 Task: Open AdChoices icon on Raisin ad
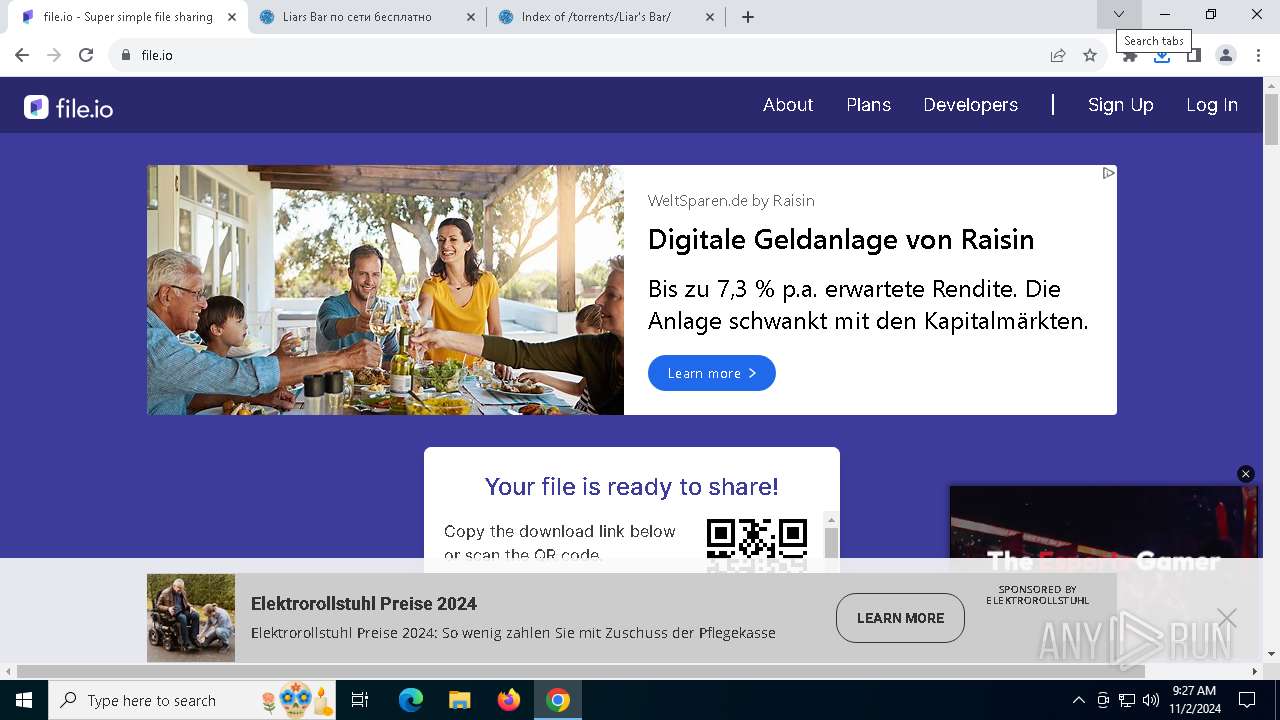(x=1108, y=173)
